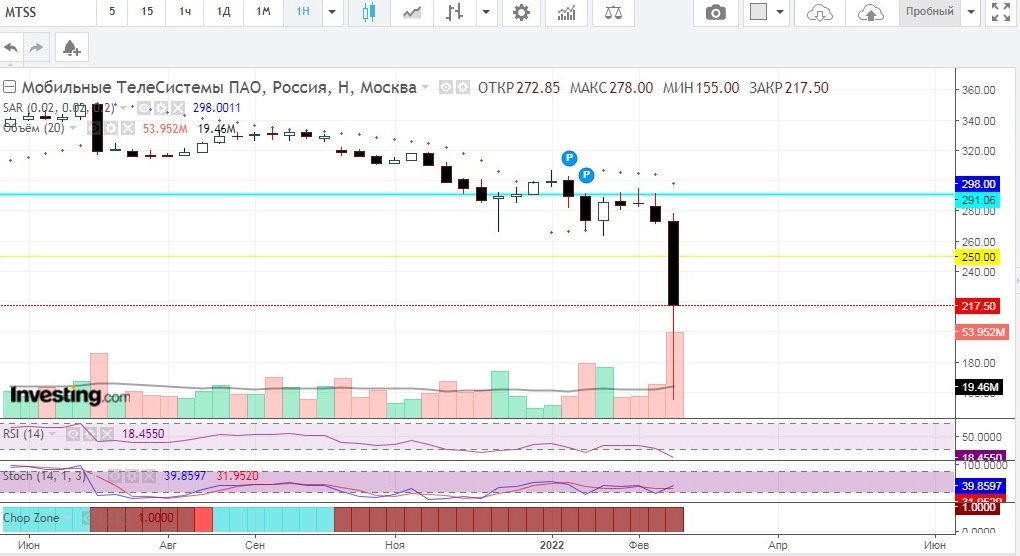The image size is (1020, 556).
Task: Open Объём indicator settings gear
Action: click(x=112, y=128)
